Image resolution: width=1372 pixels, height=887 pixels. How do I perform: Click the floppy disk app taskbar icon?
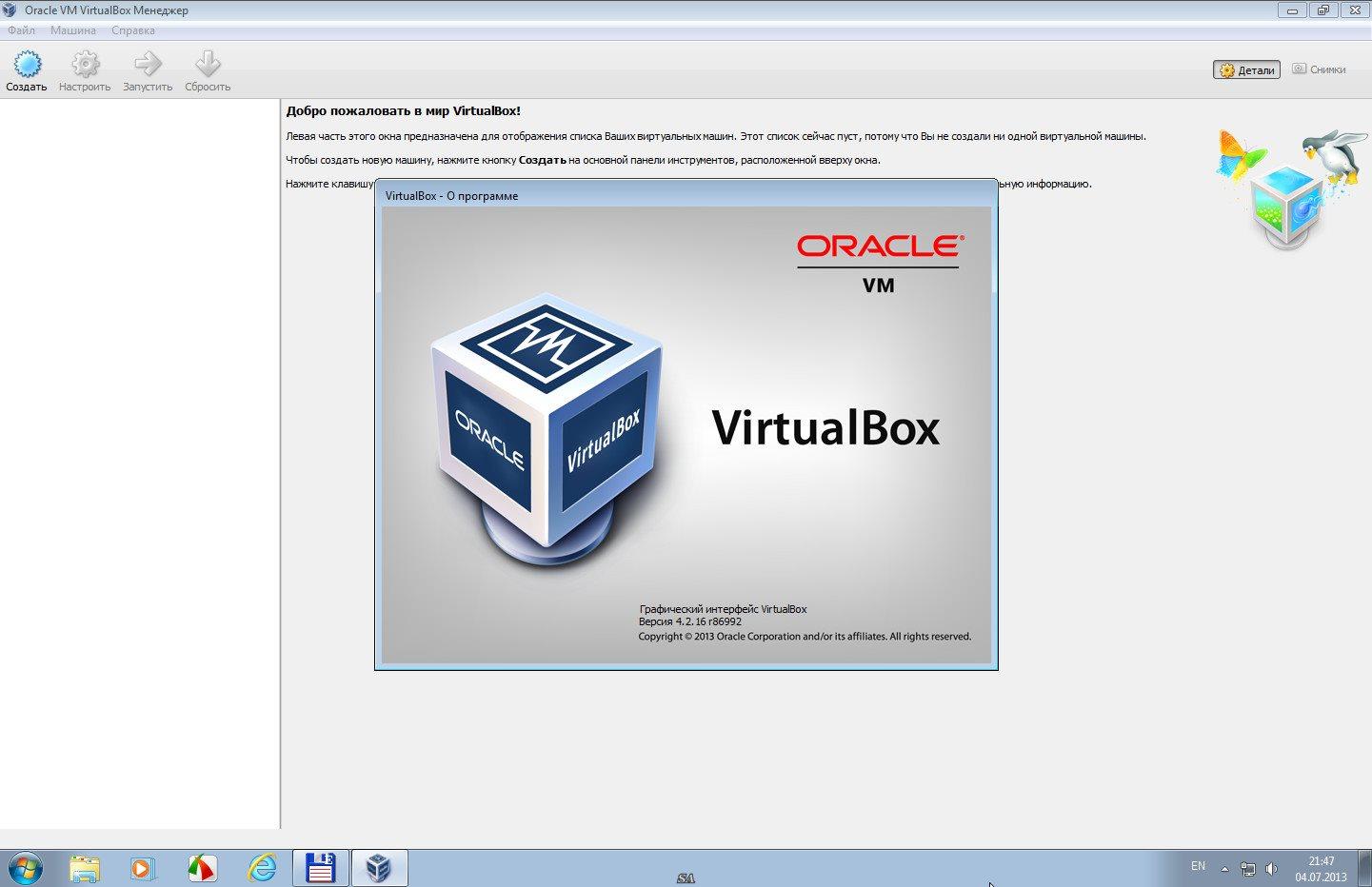tap(321, 868)
